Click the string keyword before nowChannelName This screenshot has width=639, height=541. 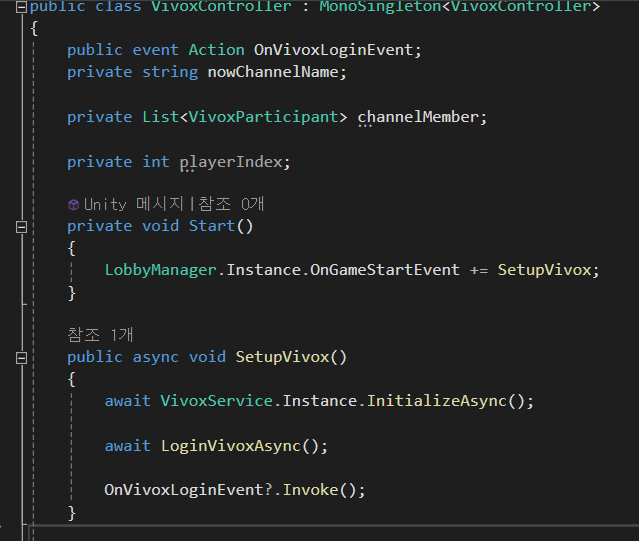[x=170, y=72]
